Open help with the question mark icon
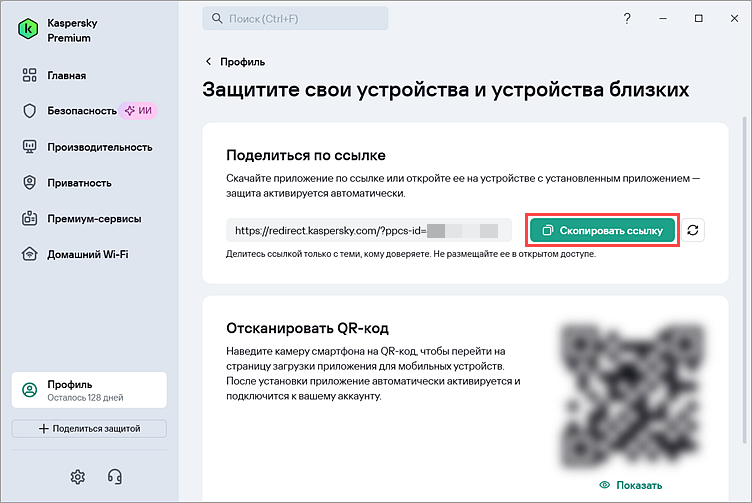This screenshot has height=503, width=752. pos(627,19)
